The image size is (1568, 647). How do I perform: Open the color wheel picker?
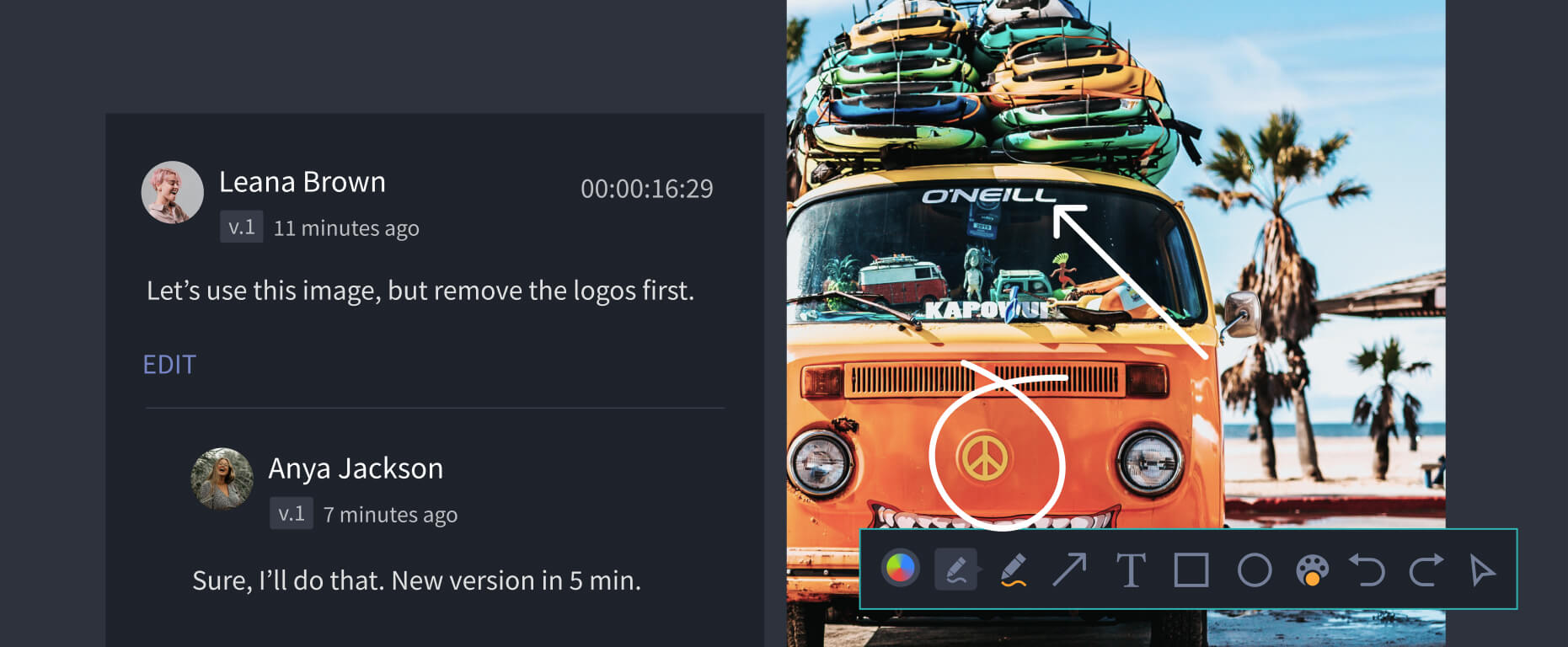pos(900,569)
